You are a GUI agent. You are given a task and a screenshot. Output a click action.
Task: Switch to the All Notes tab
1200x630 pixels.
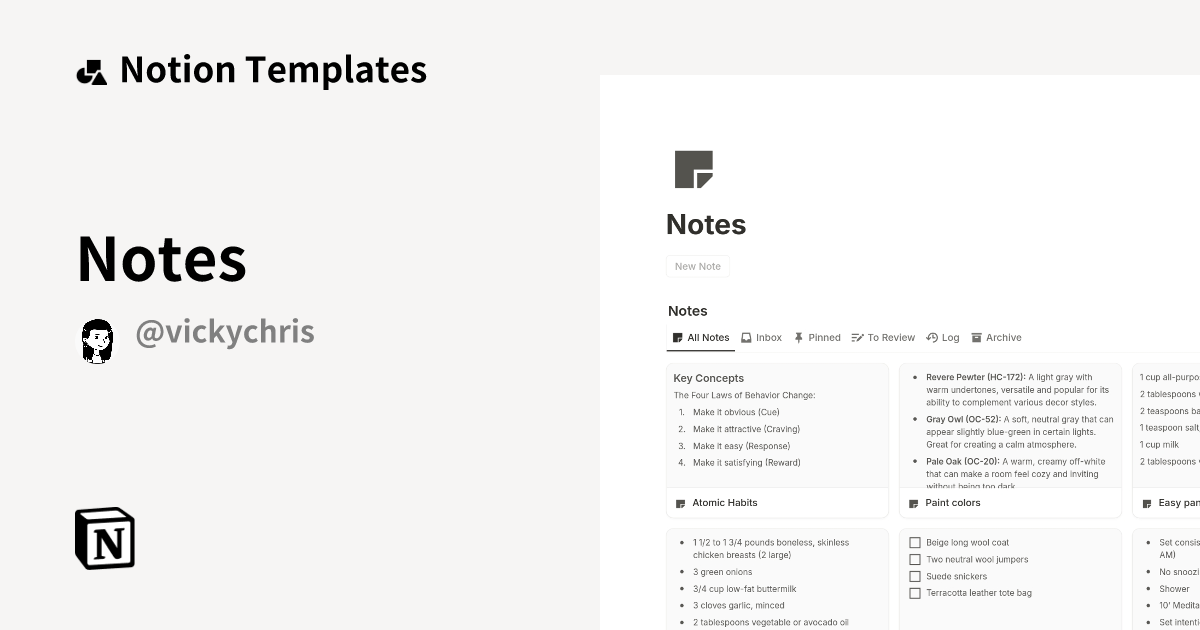point(701,337)
